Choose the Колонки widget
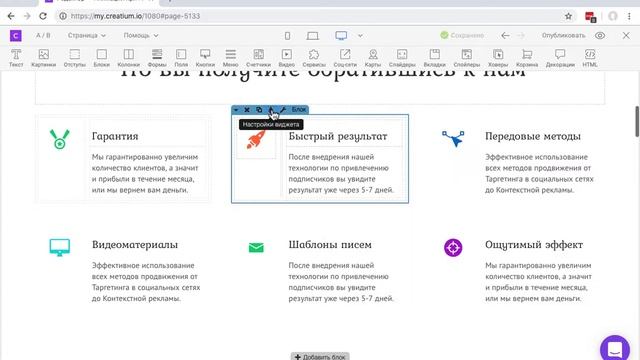This screenshot has width=640, height=360. (x=129, y=58)
